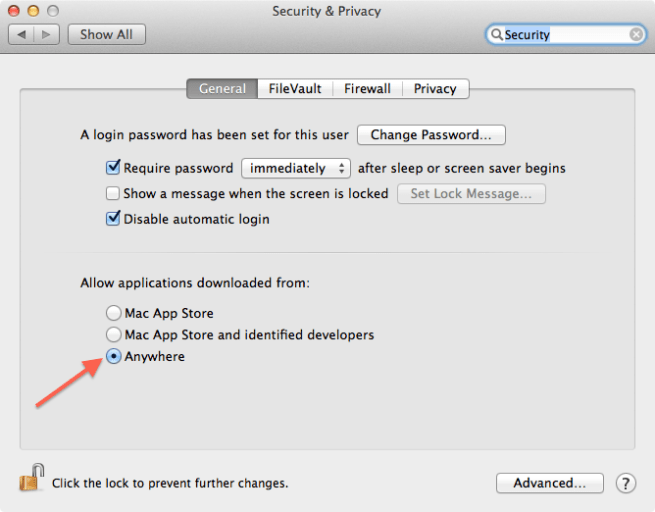The height and width of the screenshot is (512, 655).
Task: Switch to the FileVault tab
Action: (295, 88)
